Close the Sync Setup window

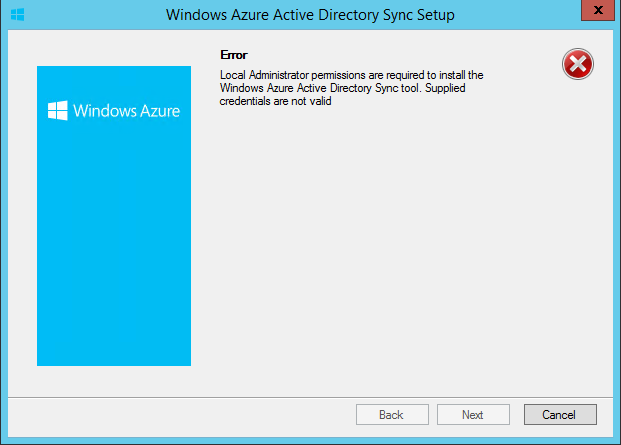click(x=598, y=10)
